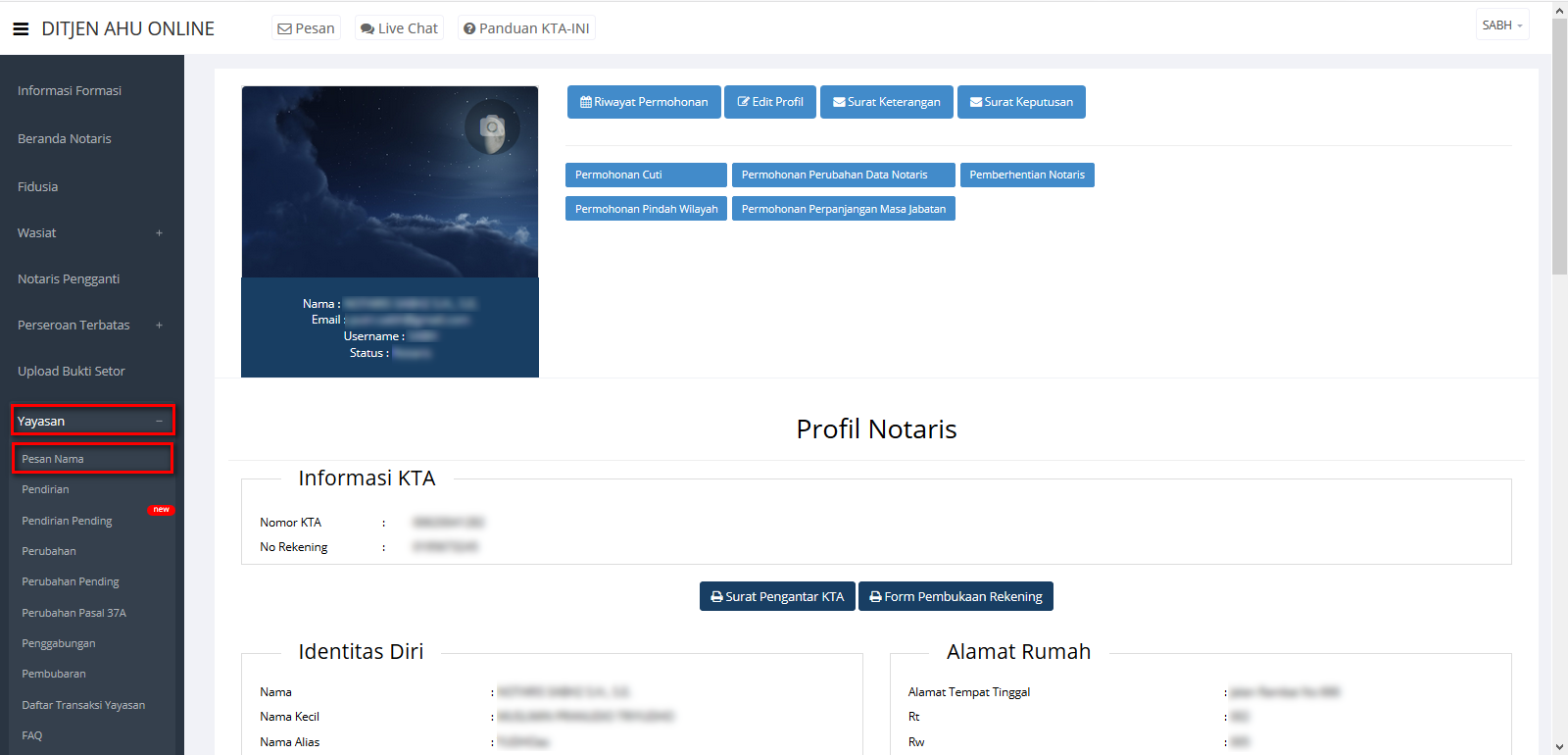Open Surat Keterangan

pos(886,102)
